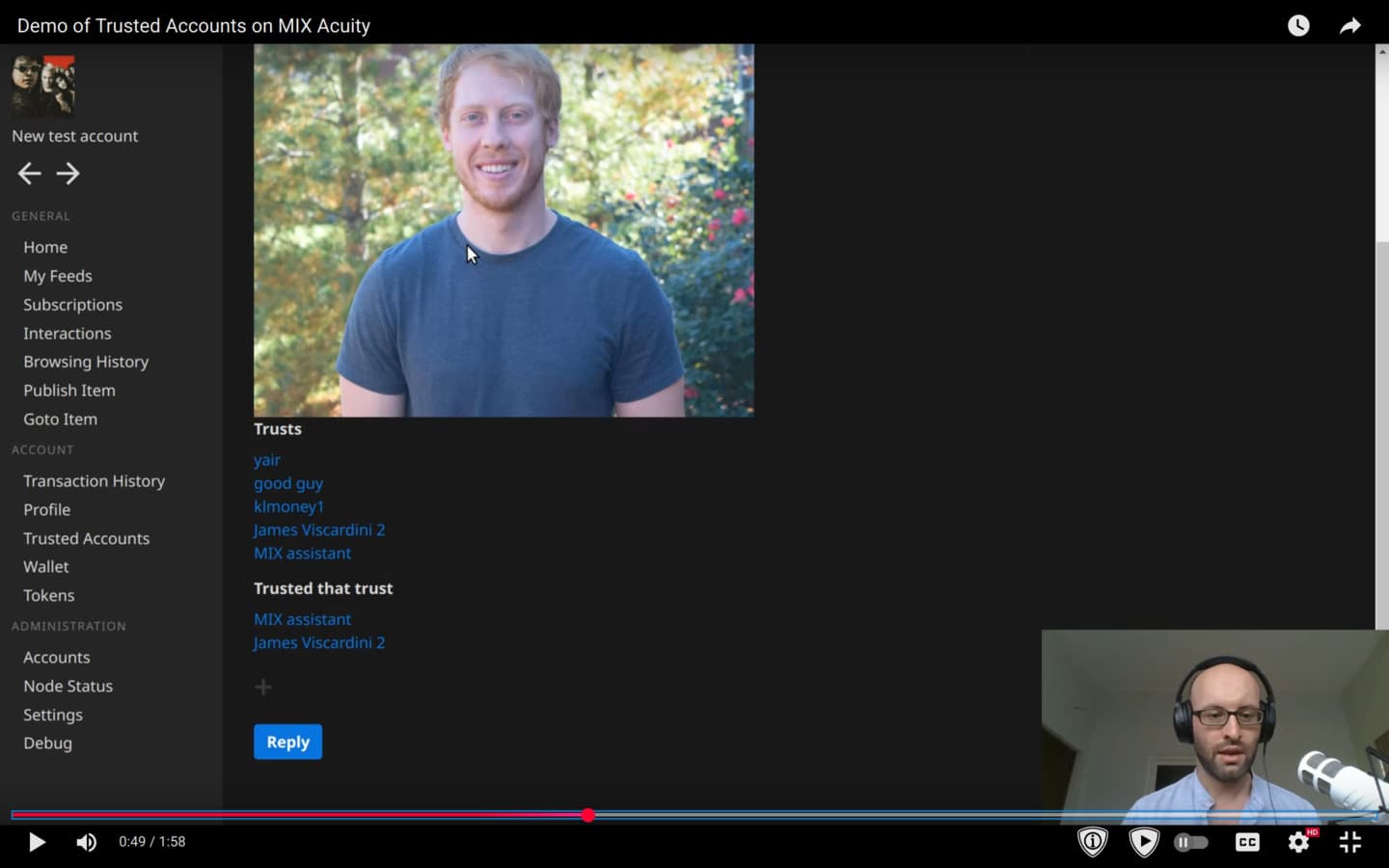Select Node Status in Administration section

pos(68,686)
